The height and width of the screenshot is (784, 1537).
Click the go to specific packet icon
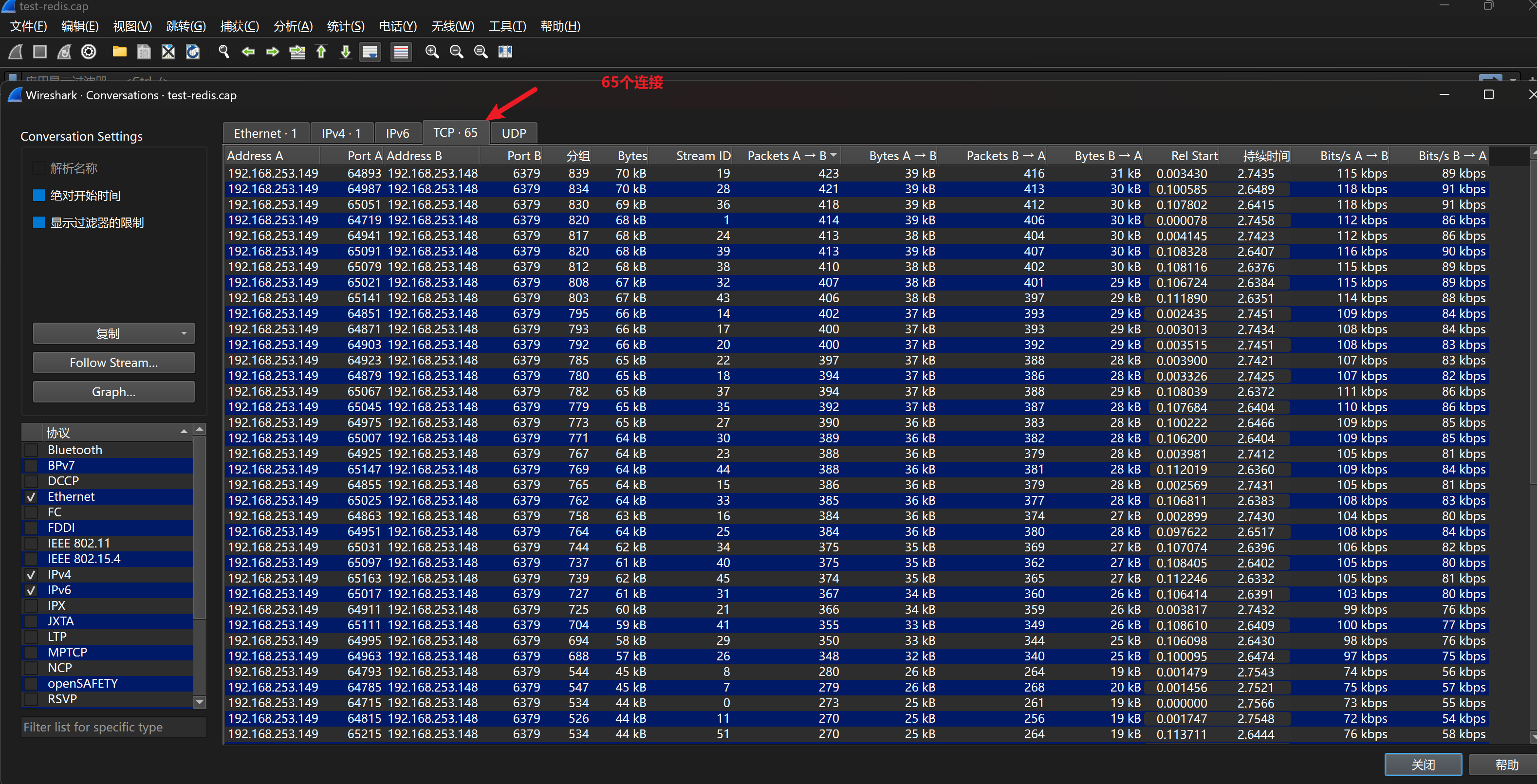(296, 52)
